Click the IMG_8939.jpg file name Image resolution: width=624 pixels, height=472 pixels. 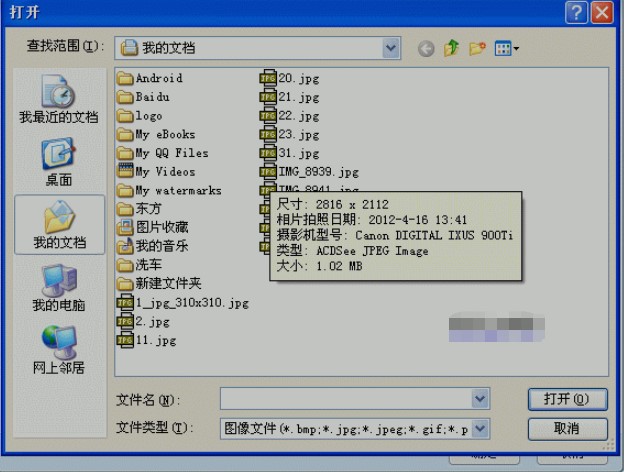pos(318,172)
